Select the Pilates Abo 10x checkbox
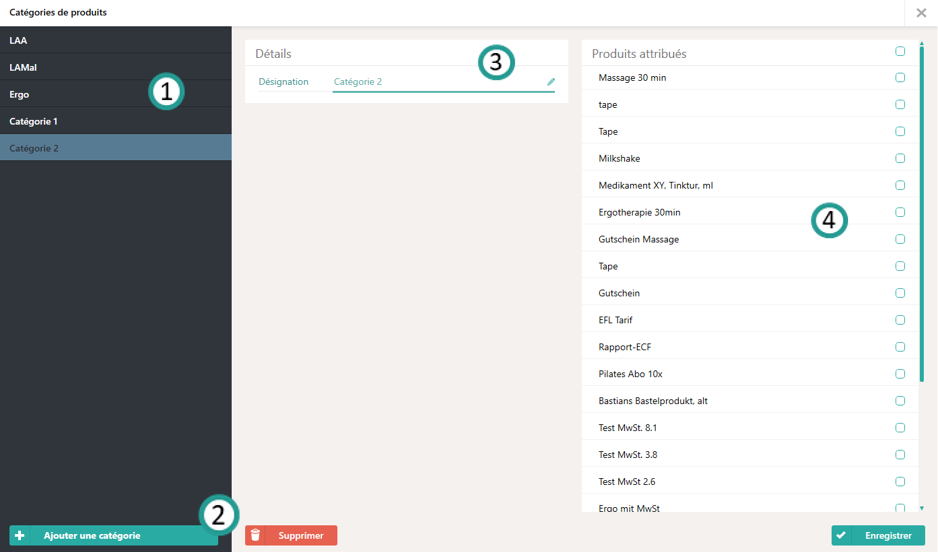Viewport: 938px width, 552px height. (900, 374)
